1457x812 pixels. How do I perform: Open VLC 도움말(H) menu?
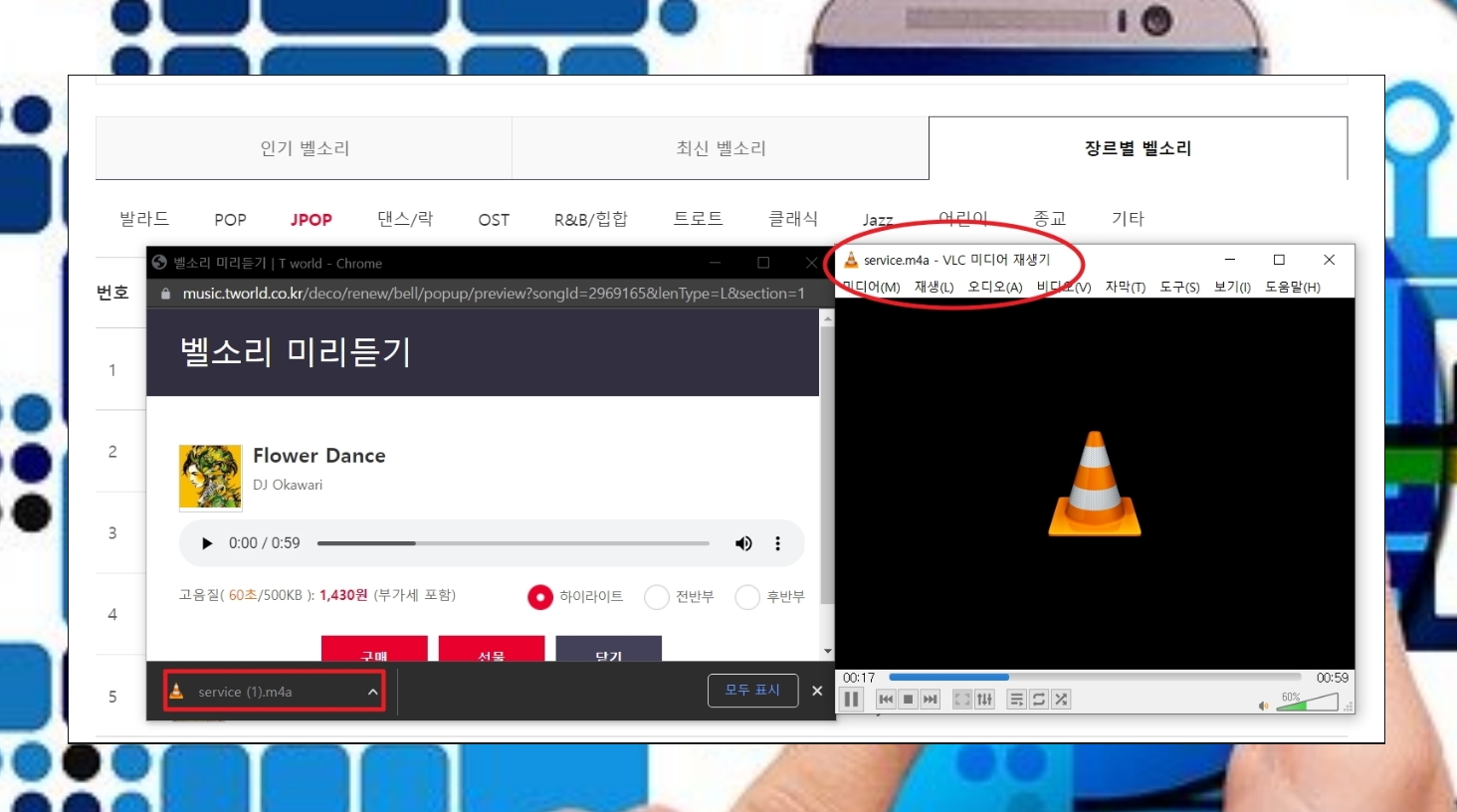point(1292,287)
